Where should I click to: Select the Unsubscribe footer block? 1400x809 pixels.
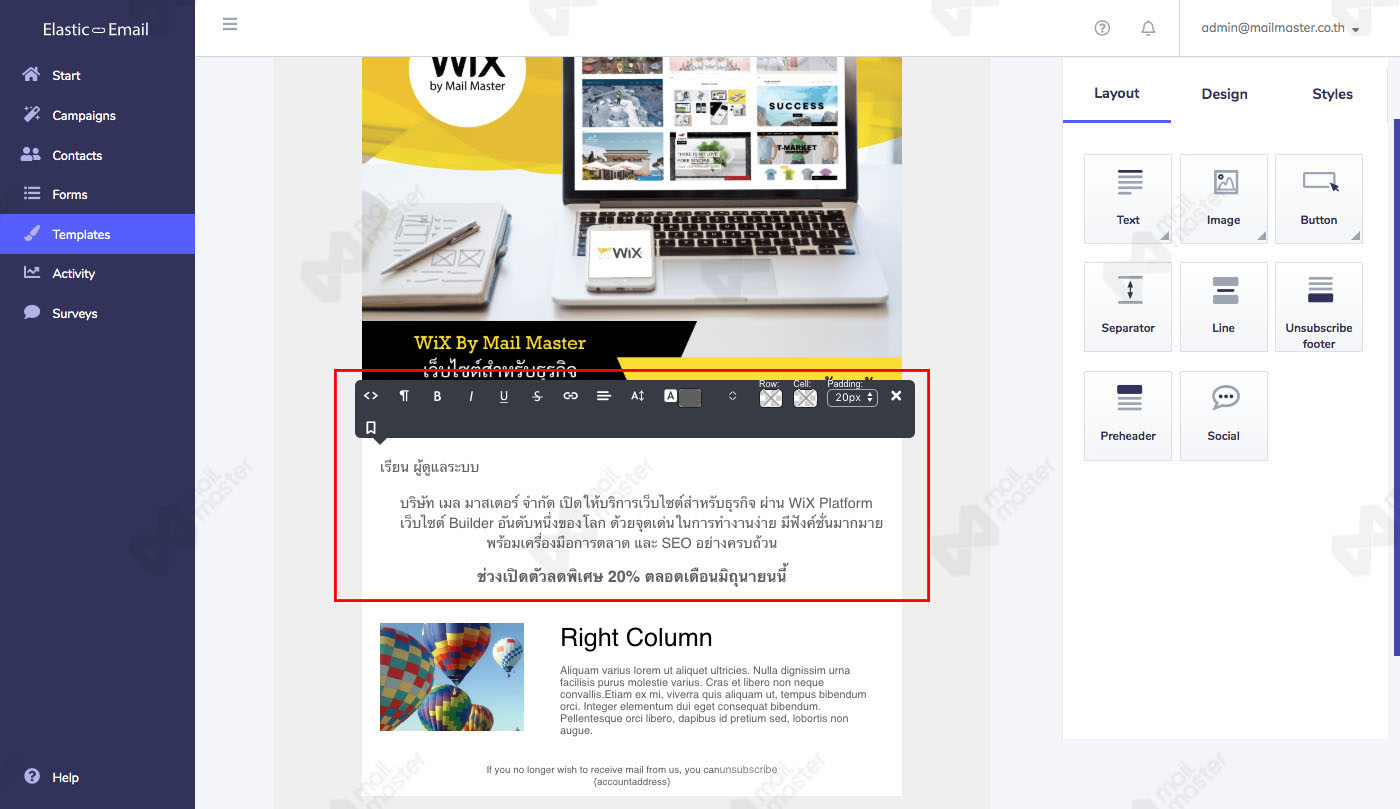click(x=1319, y=307)
